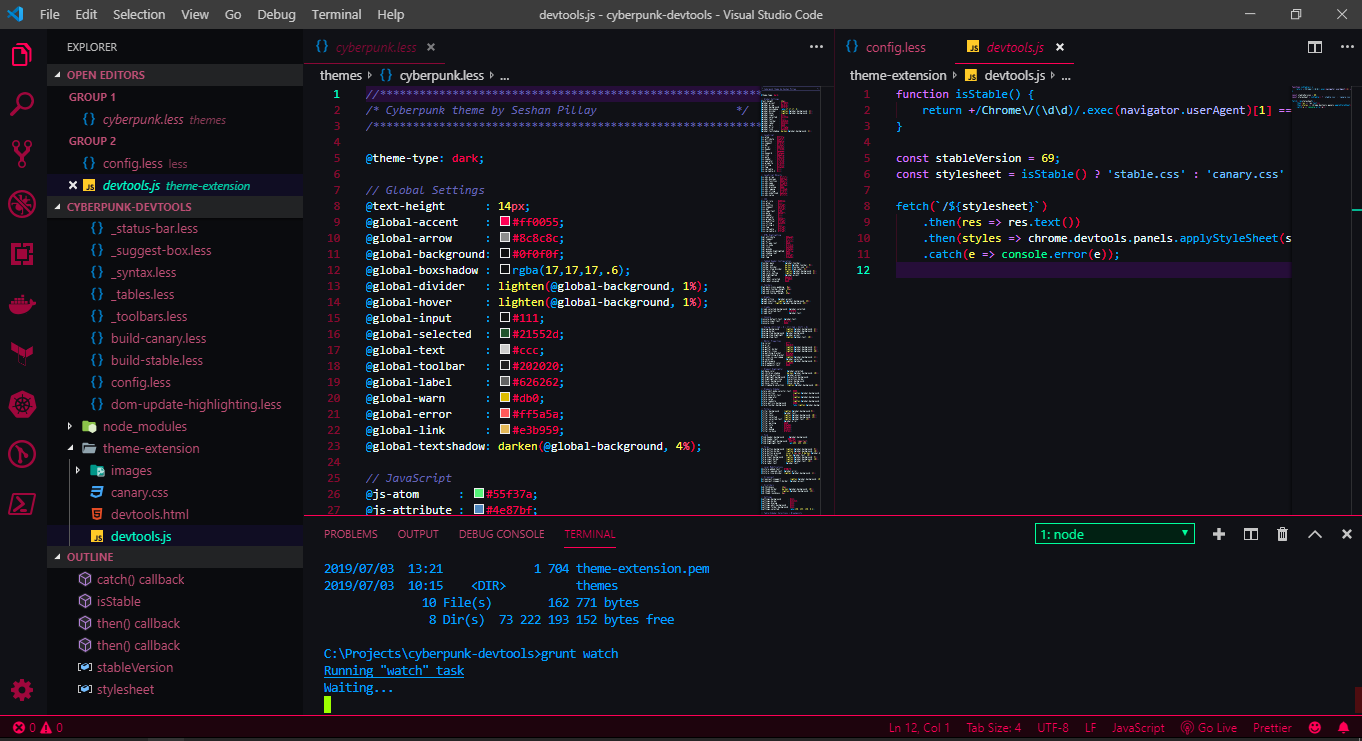Click the @js-atom #55f37a color swatch
This screenshot has width=1362, height=741.
coord(479,494)
